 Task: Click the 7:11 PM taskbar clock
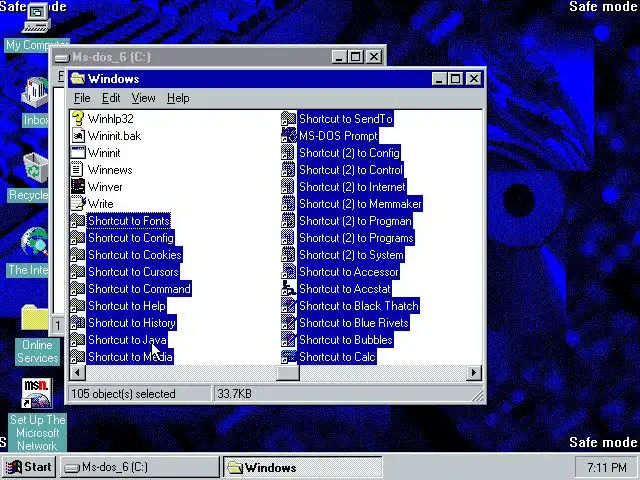pos(607,467)
